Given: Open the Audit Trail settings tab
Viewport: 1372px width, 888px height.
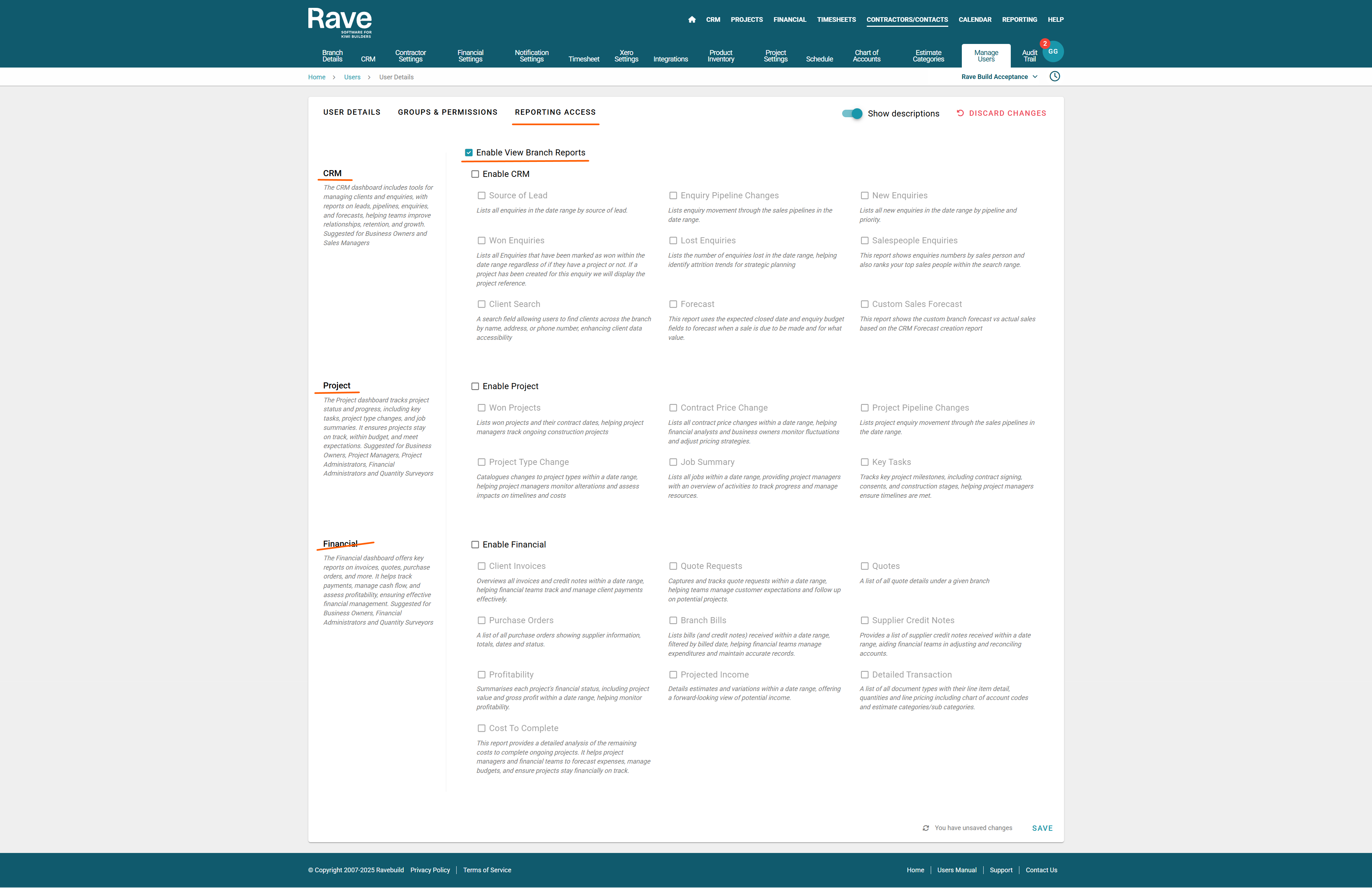Looking at the screenshot, I should click(1029, 56).
